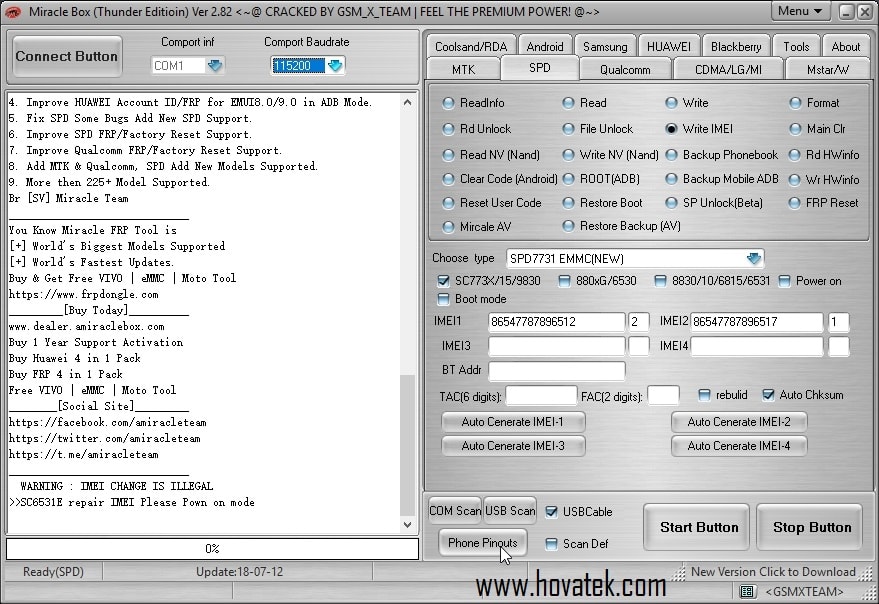The height and width of the screenshot is (604, 879).
Task: Select FRP Reset radio option
Action: (x=824, y=203)
